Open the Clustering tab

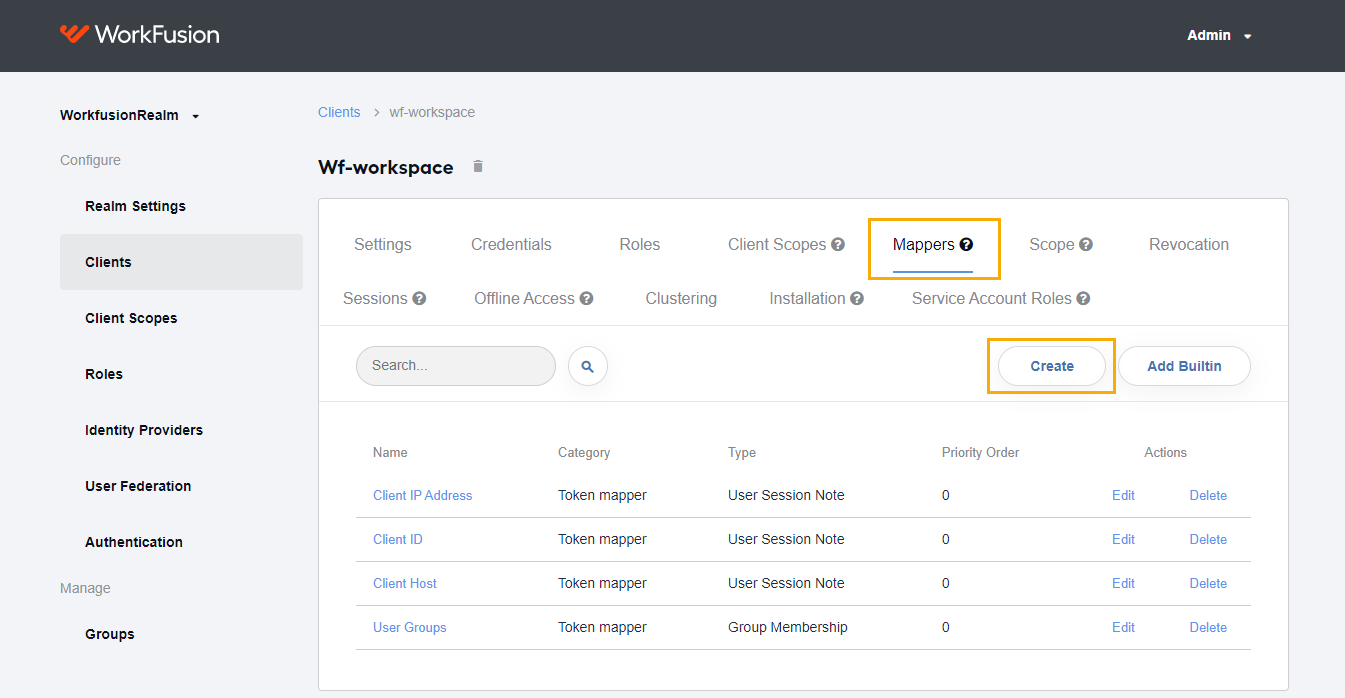point(681,298)
